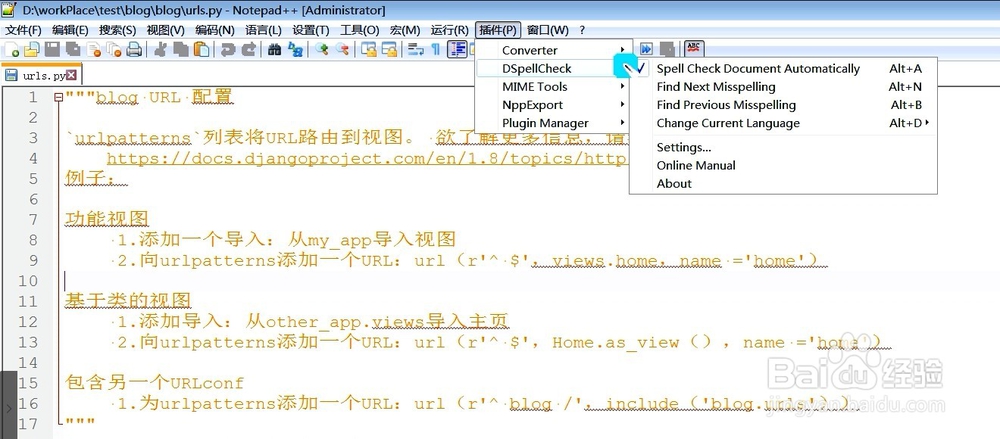Choose Find Previous Misspelling
Screen dimensions: 1000x439
(x=783, y=105)
